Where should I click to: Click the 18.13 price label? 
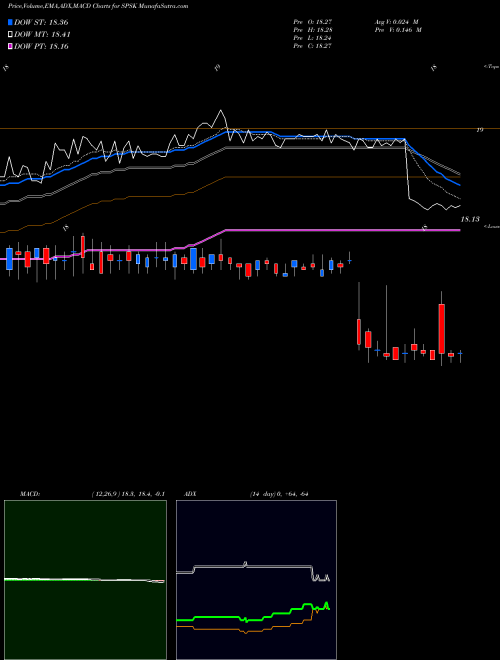[470, 219]
